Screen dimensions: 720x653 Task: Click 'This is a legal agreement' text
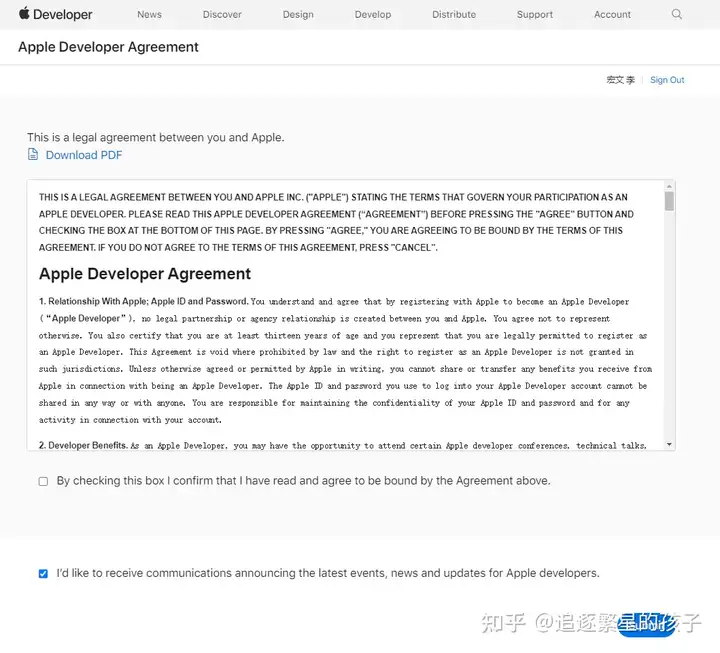pyautogui.click(x=156, y=137)
